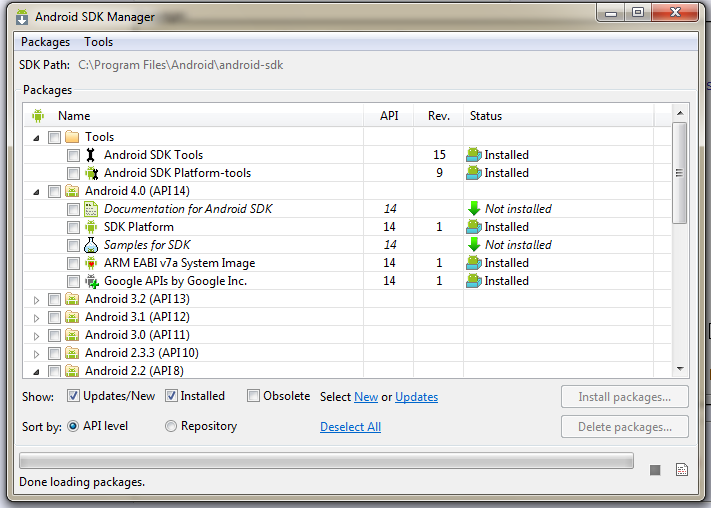Collapse the Tools tree group

pyautogui.click(x=36, y=138)
